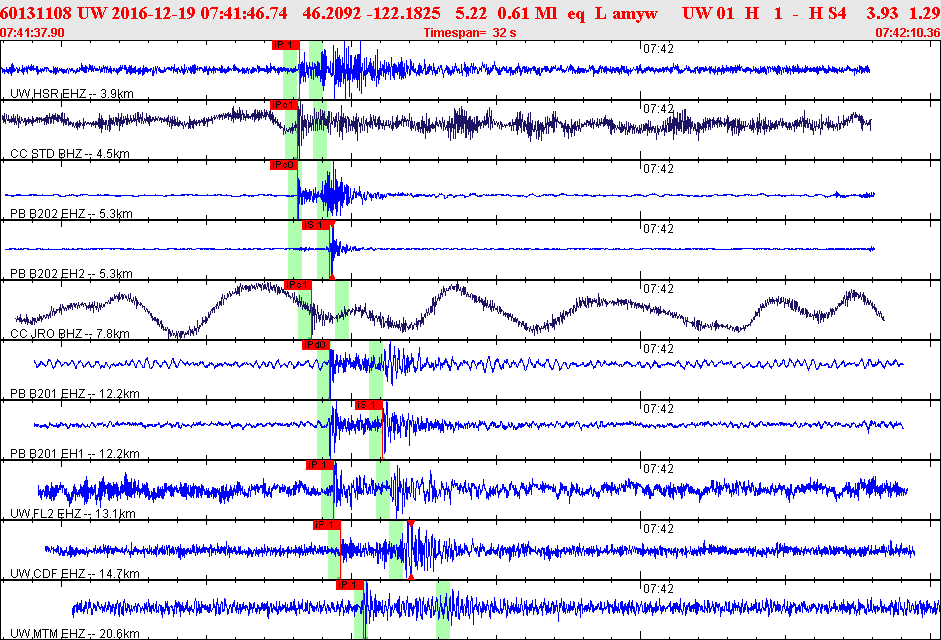The height and width of the screenshot is (640, 941).
Task: Select iP 1 pick flag on FL2 trace
Action: coord(320,465)
